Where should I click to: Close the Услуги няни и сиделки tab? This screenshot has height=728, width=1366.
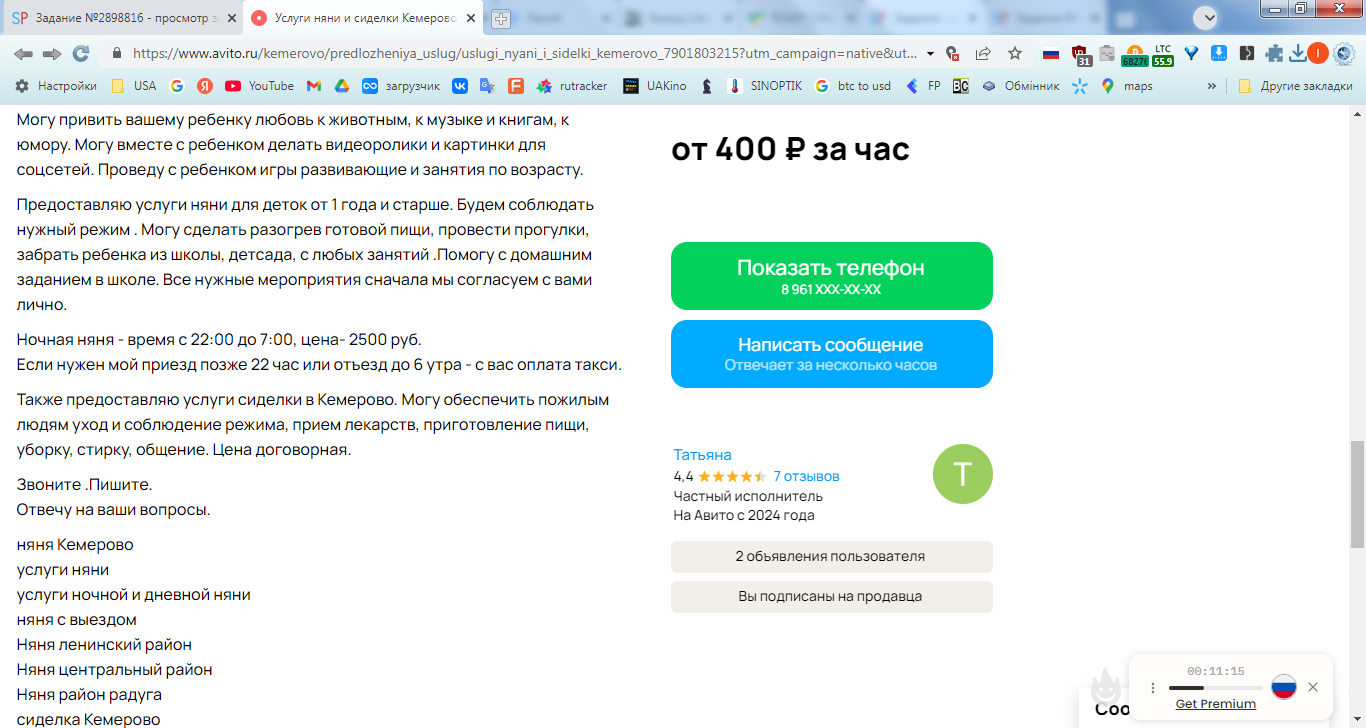click(471, 18)
